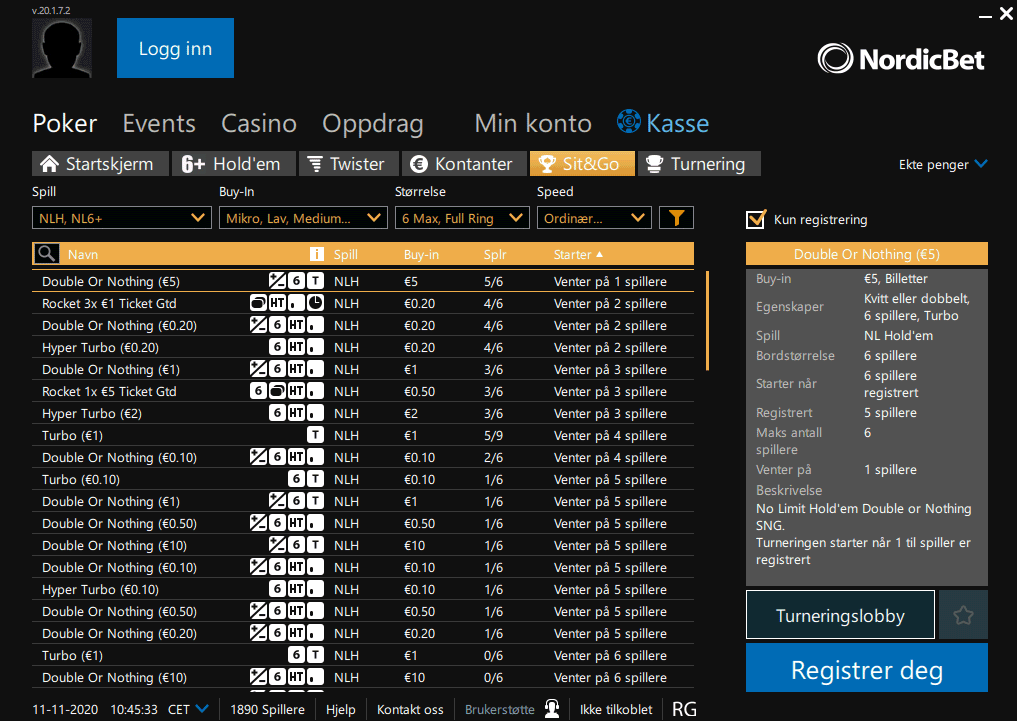Viewport: 1017px width, 721px height.
Task: Click the 1890 Spillere status text
Action: pyautogui.click(x=267, y=709)
